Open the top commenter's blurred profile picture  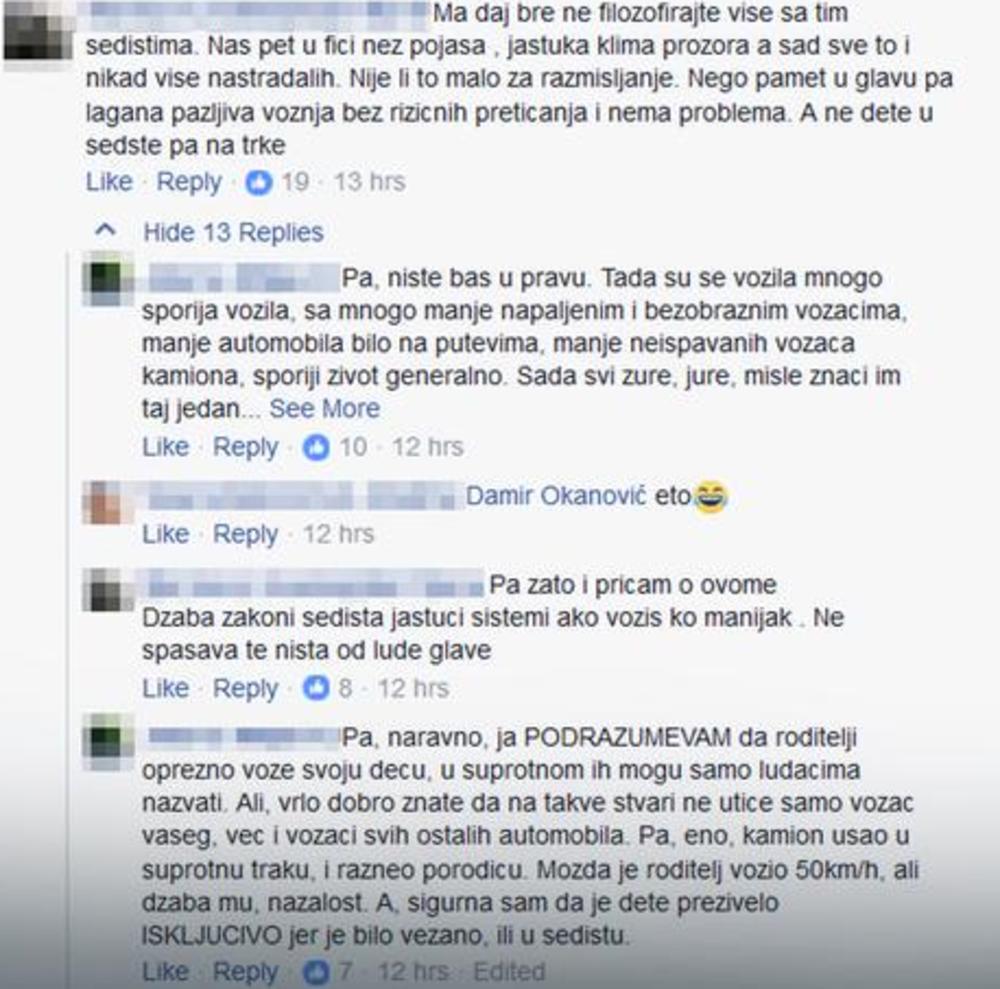click(38, 32)
